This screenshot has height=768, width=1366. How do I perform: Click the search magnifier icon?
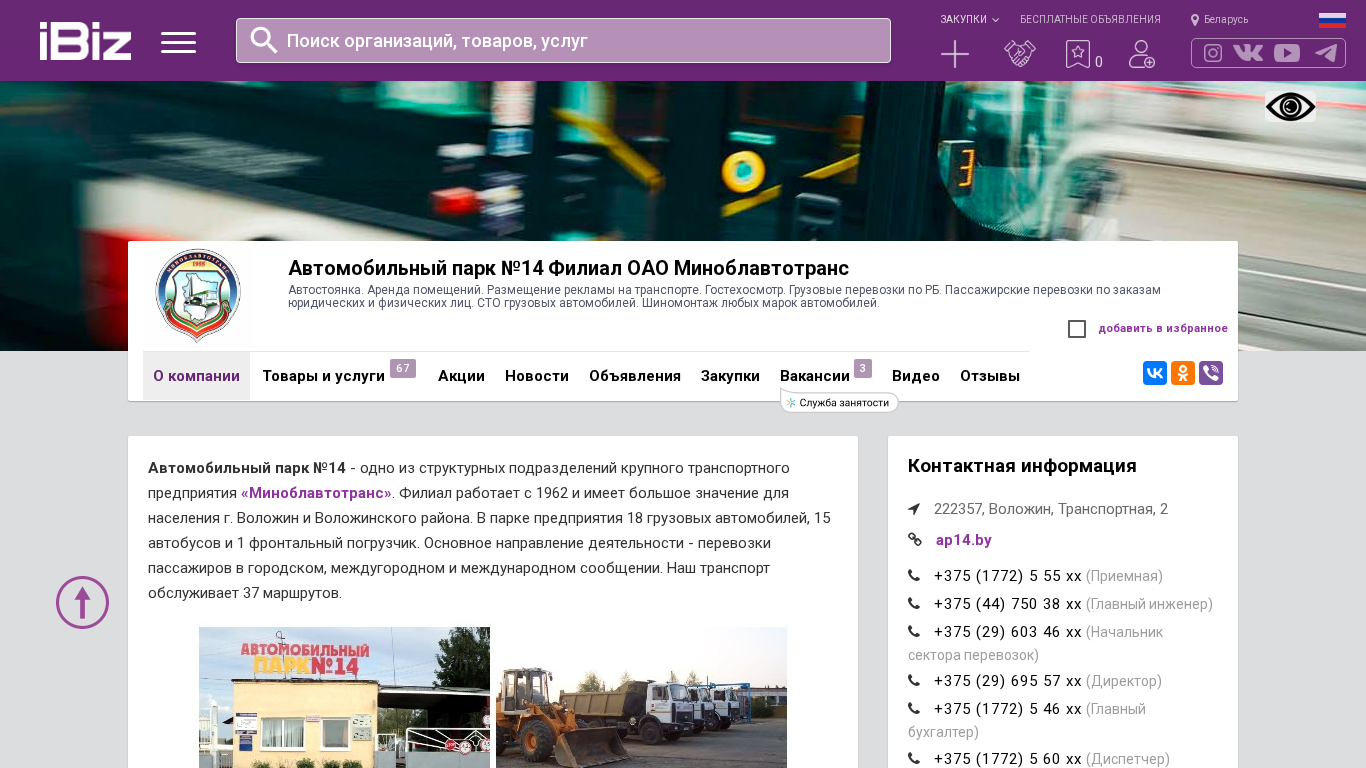coord(263,40)
